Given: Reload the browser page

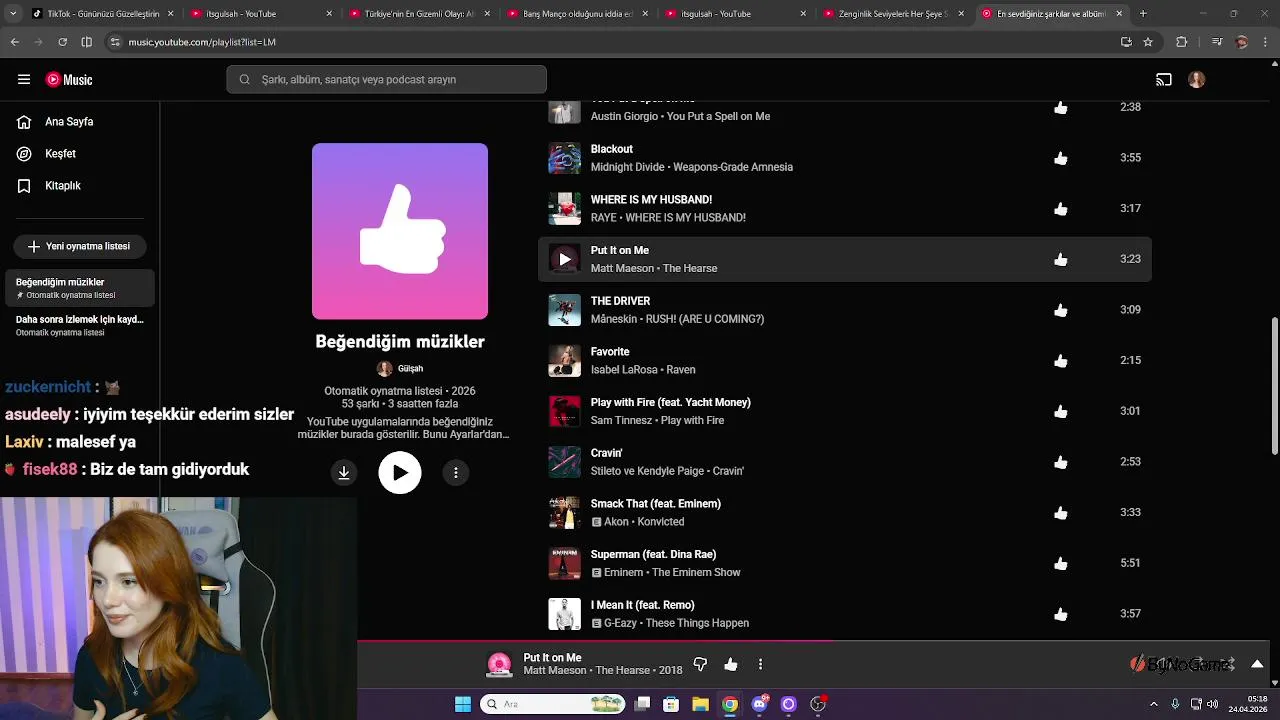Looking at the screenshot, I should coord(62,42).
